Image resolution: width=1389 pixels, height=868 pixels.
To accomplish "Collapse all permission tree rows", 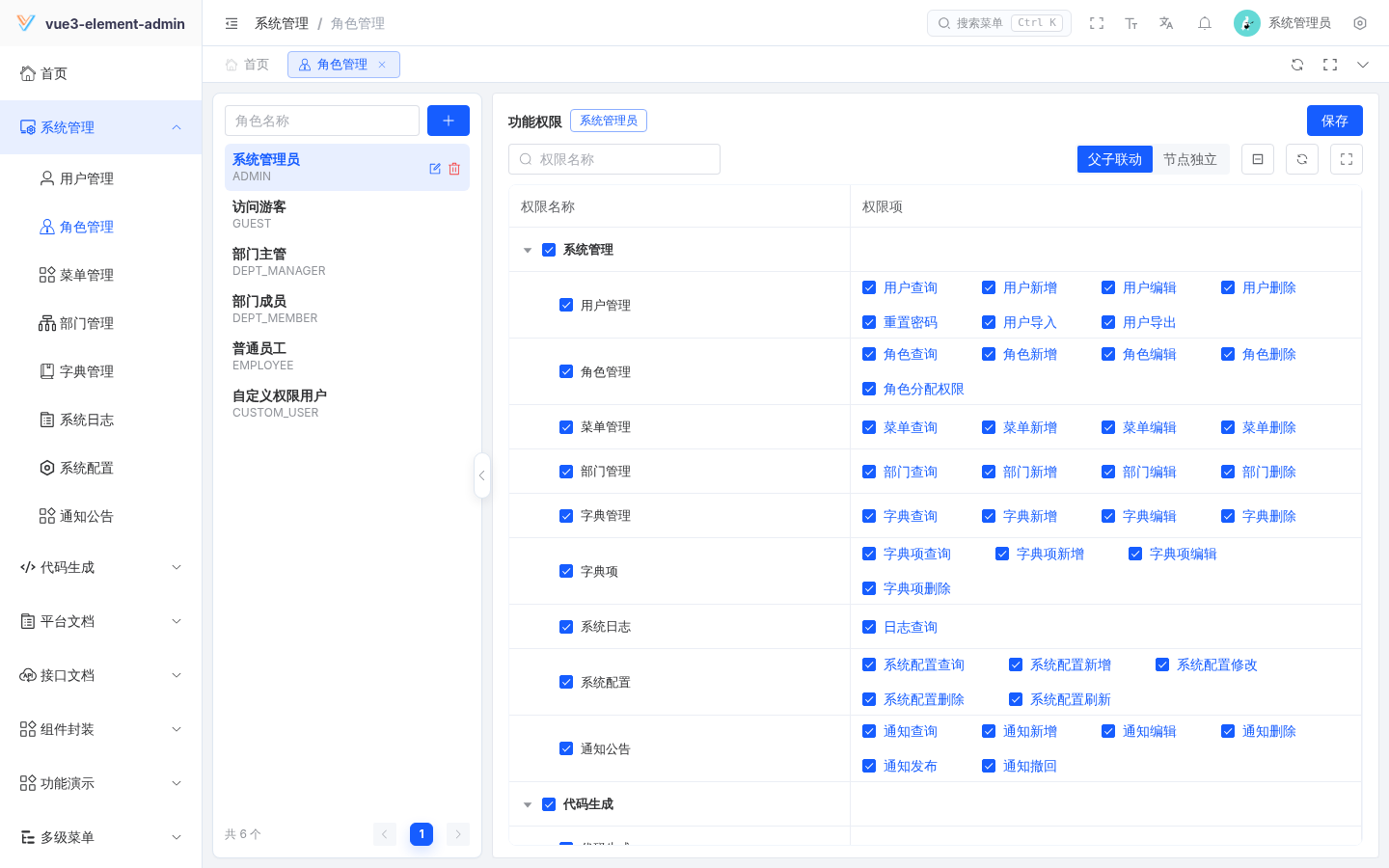I will (1258, 159).
